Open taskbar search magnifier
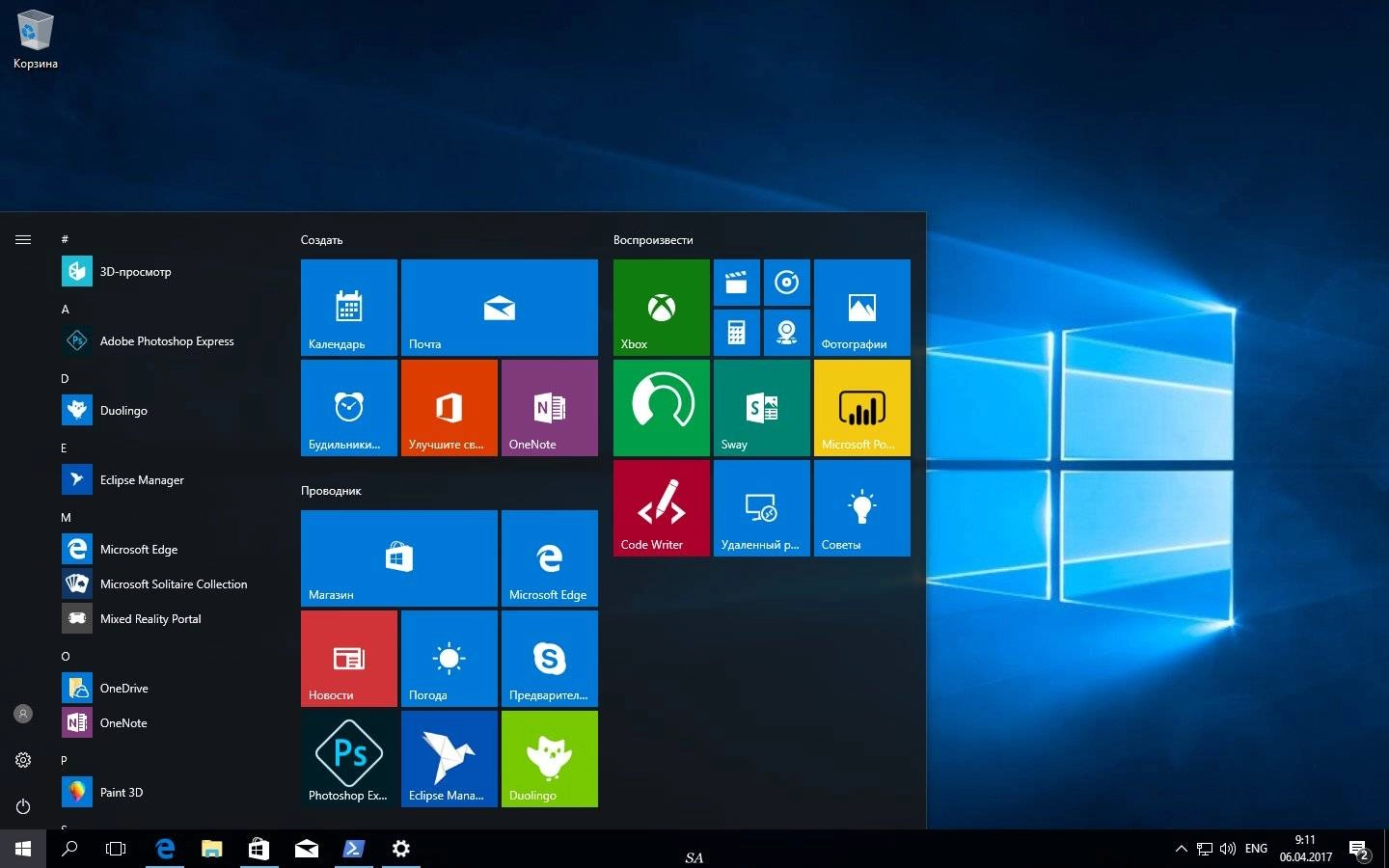 click(x=69, y=849)
